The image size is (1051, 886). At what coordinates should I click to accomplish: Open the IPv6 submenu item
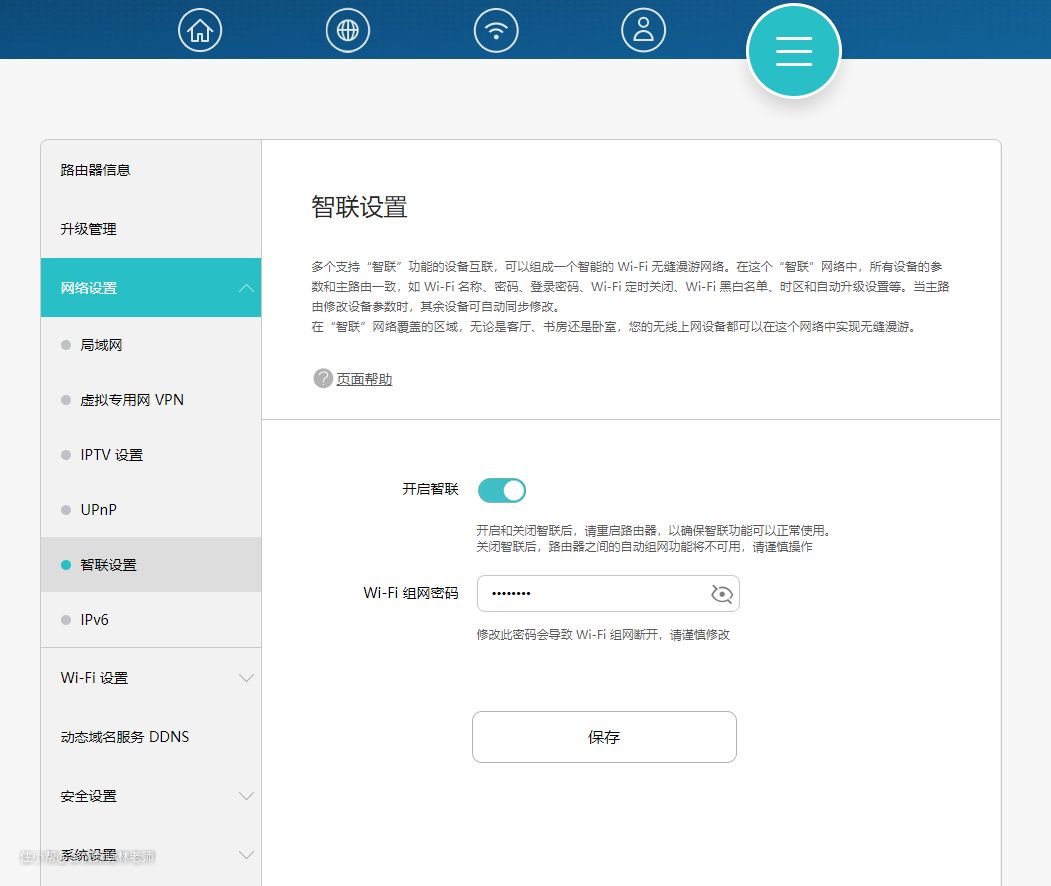click(x=94, y=620)
